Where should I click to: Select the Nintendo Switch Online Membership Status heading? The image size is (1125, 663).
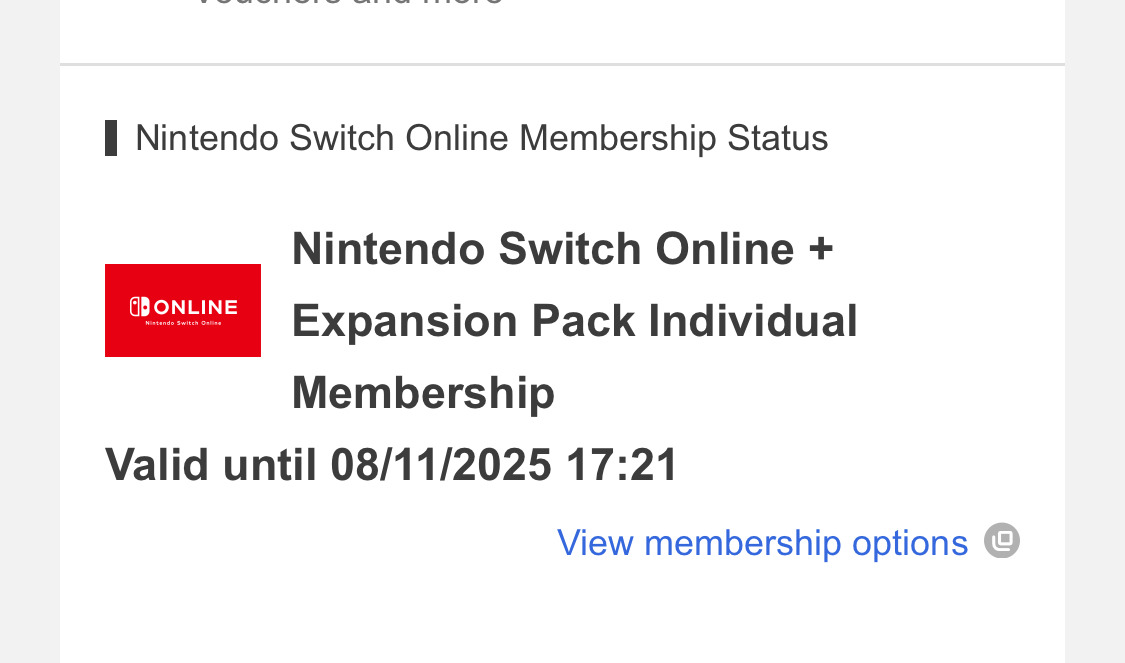tap(481, 138)
